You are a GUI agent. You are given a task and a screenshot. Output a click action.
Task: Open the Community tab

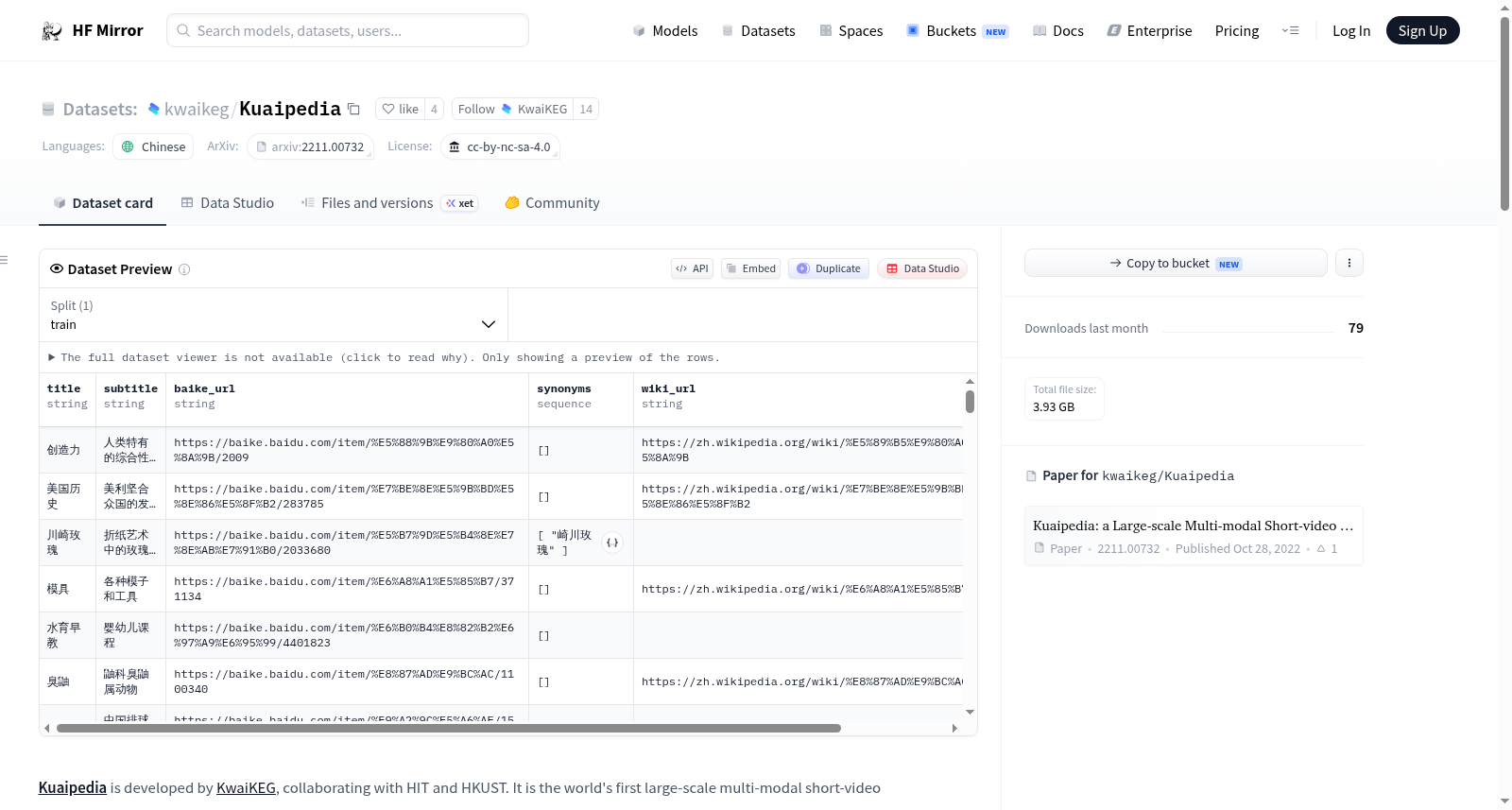[x=552, y=203]
